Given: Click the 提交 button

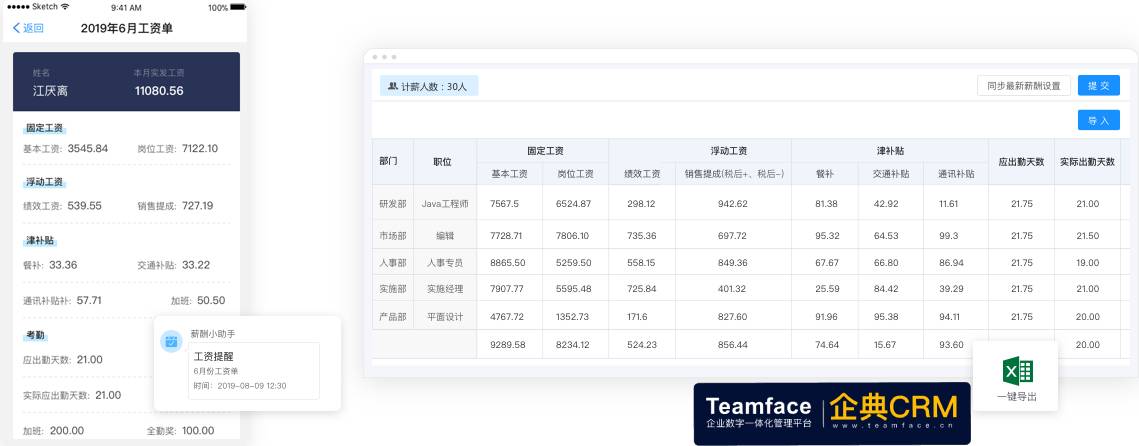Looking at the screenshot, I should click(1098, 85).
